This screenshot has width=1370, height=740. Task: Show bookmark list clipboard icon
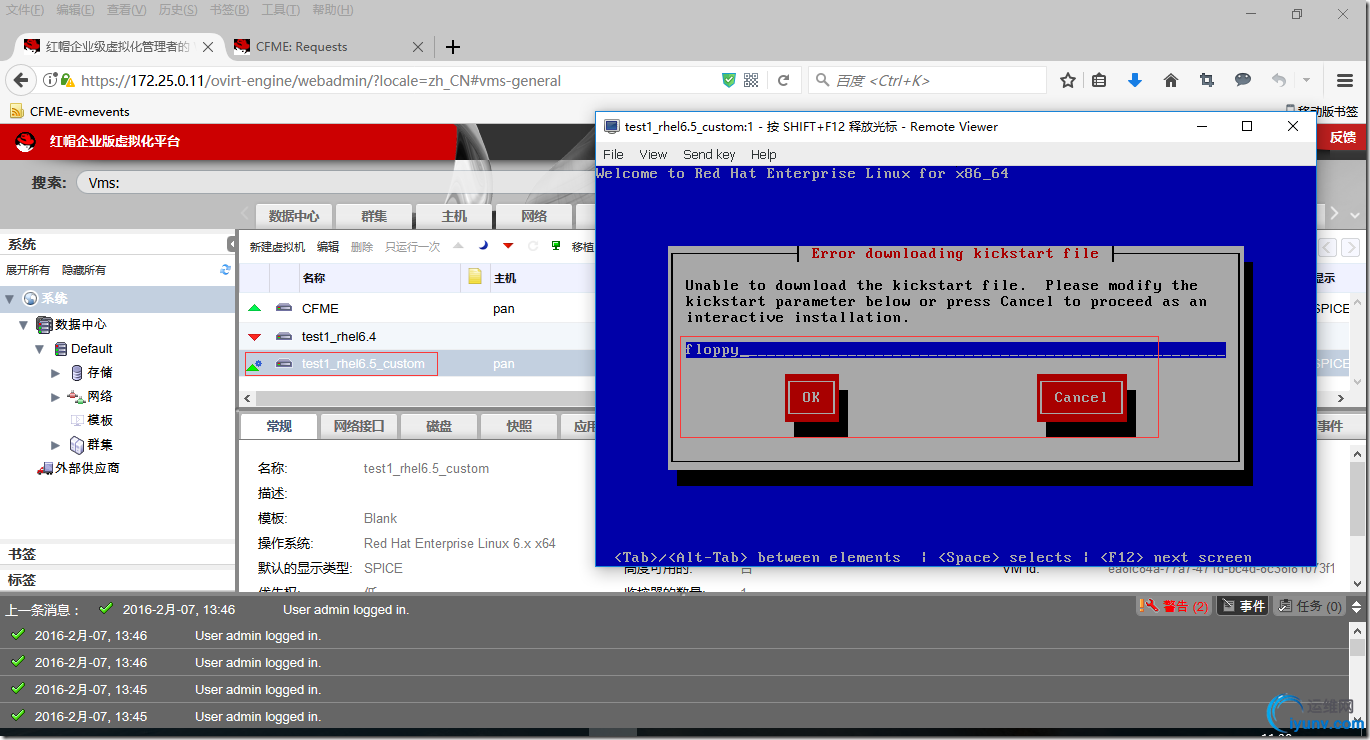tap(1099, 80)
